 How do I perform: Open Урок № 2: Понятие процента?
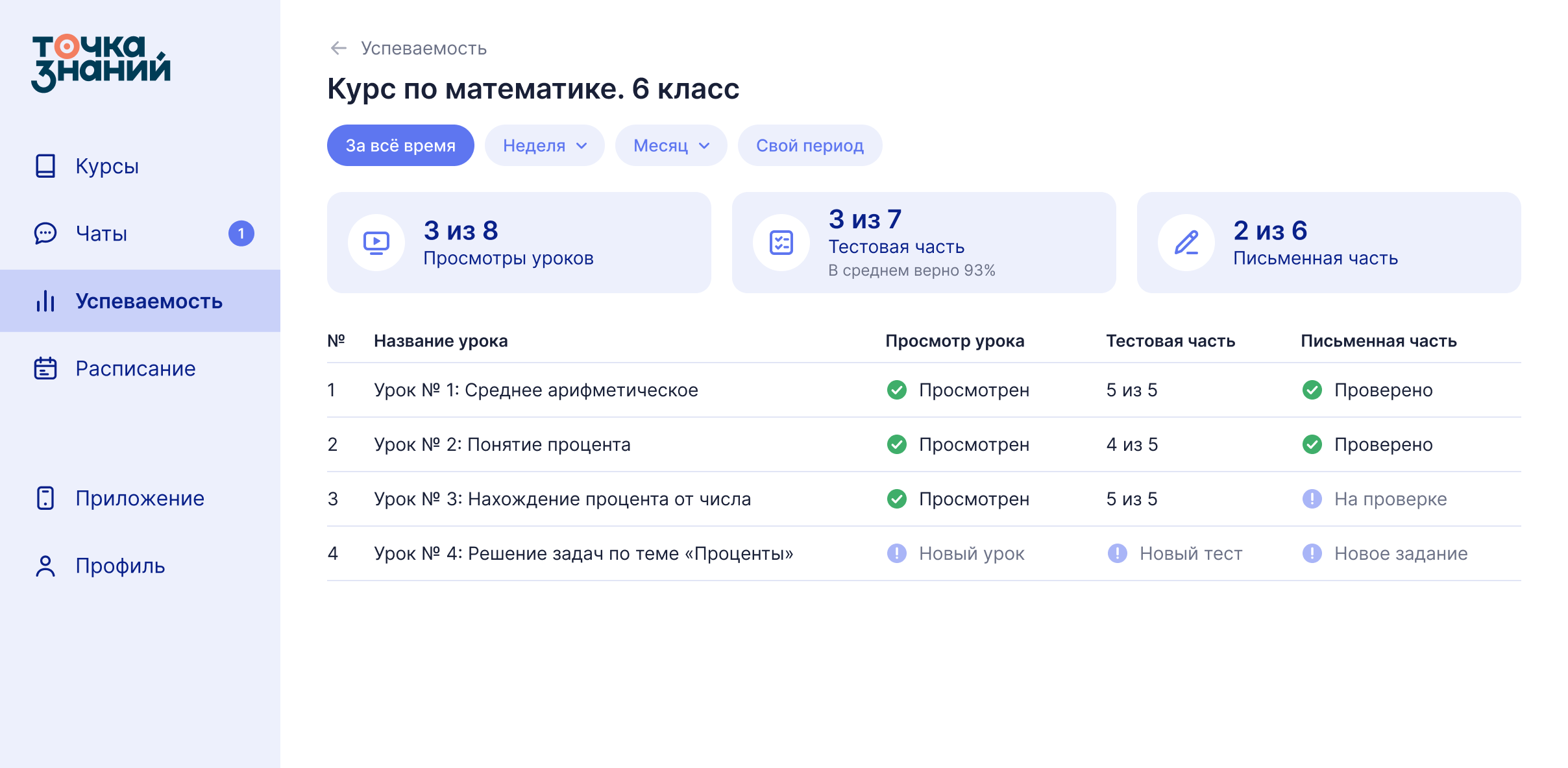502,444
